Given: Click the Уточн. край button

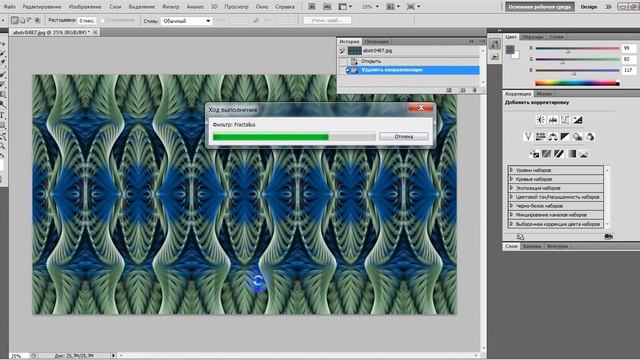Looking at the screenshot, I should [327, 20].
